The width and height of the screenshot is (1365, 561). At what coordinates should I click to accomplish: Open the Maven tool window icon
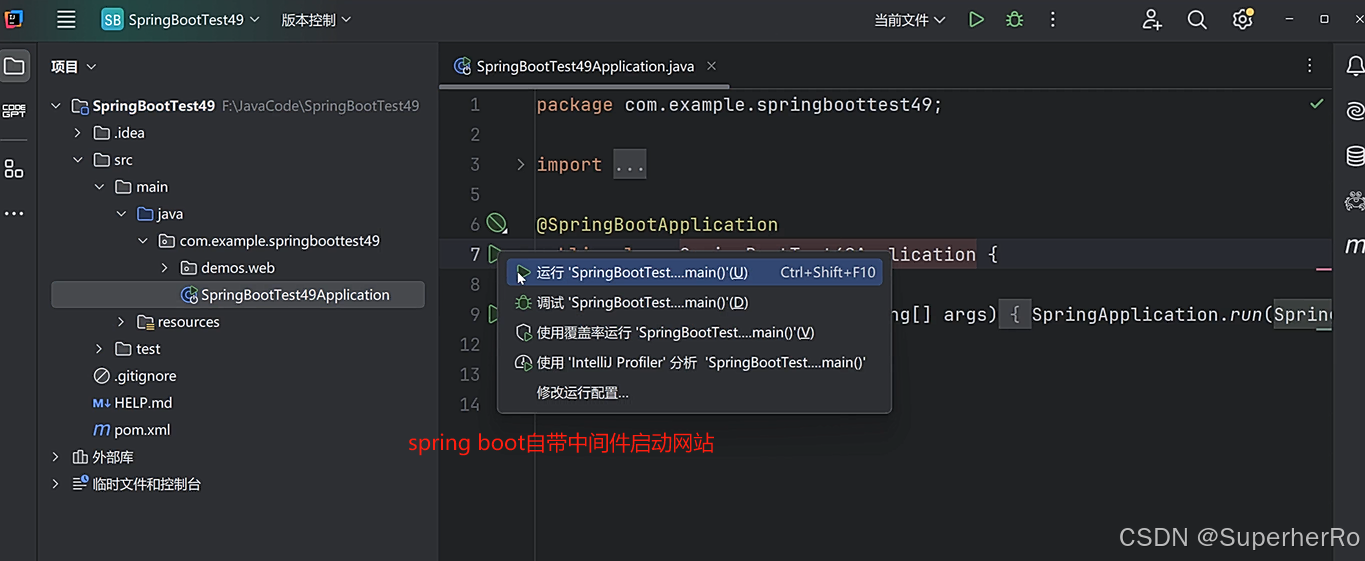click(1355, 245)
